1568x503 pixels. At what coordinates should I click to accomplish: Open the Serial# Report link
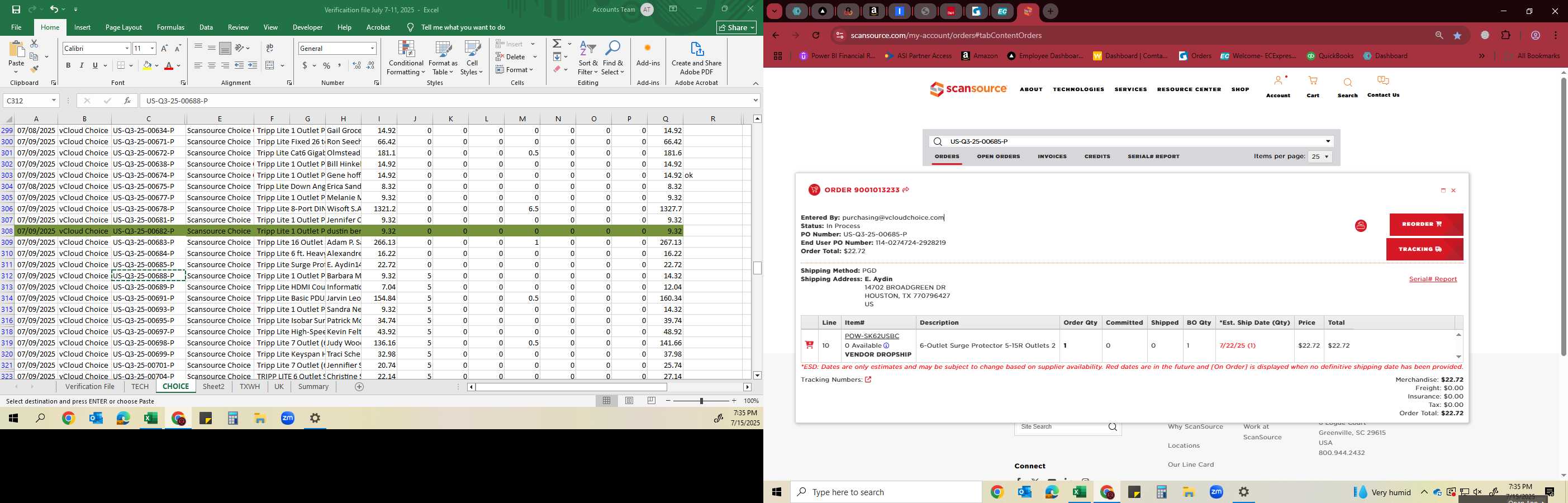(x=1433, y=279)
